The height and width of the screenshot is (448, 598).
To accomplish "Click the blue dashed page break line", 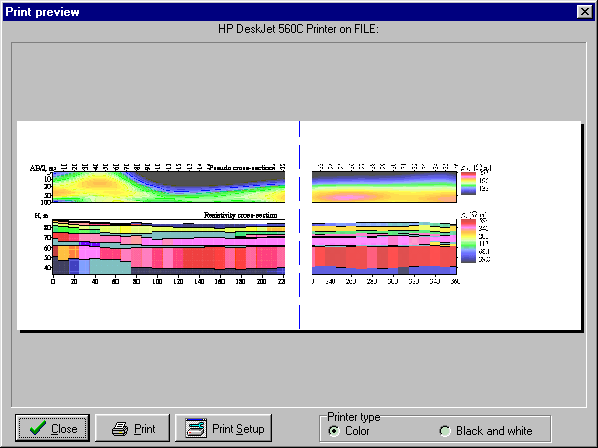I will point(299,225).
